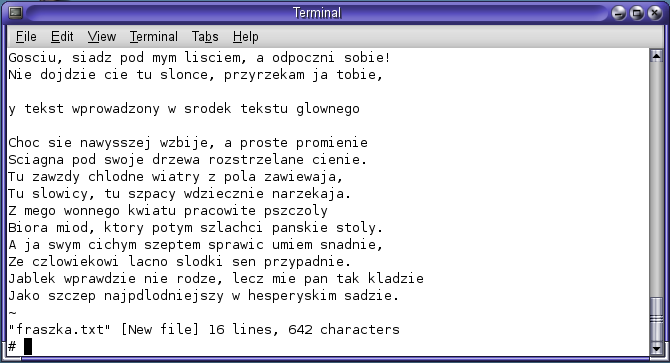Click the scrollbar track above the thumb
670x363 pixels.
(x=656, y=179)
